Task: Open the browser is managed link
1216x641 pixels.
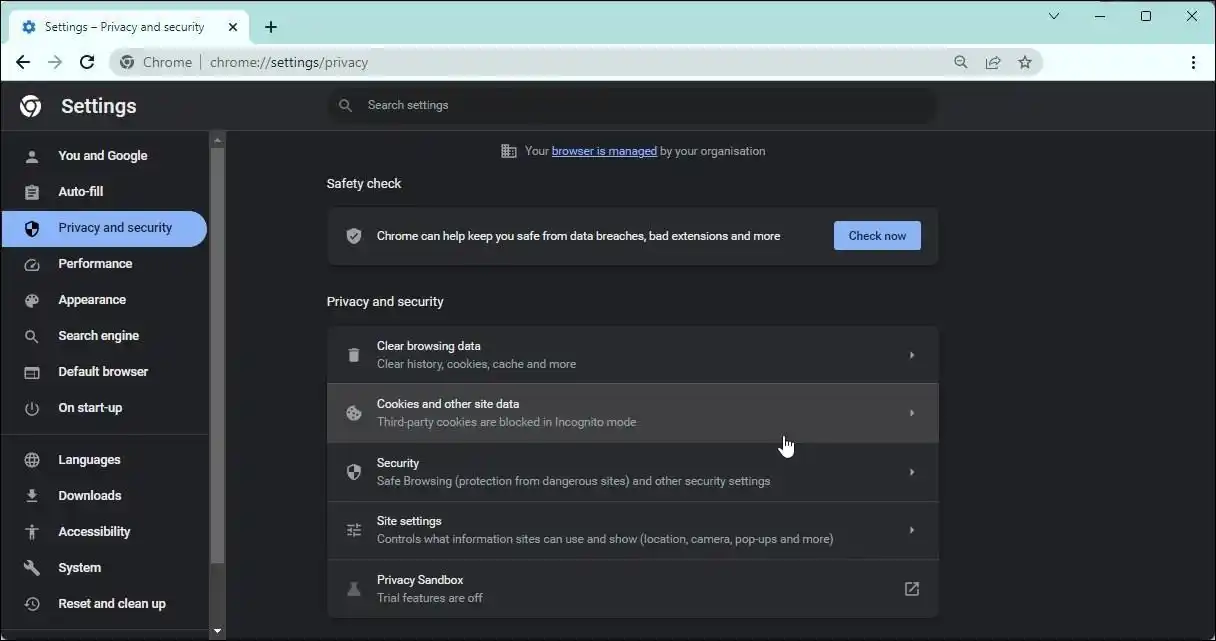Action: [x=604, y=151]
